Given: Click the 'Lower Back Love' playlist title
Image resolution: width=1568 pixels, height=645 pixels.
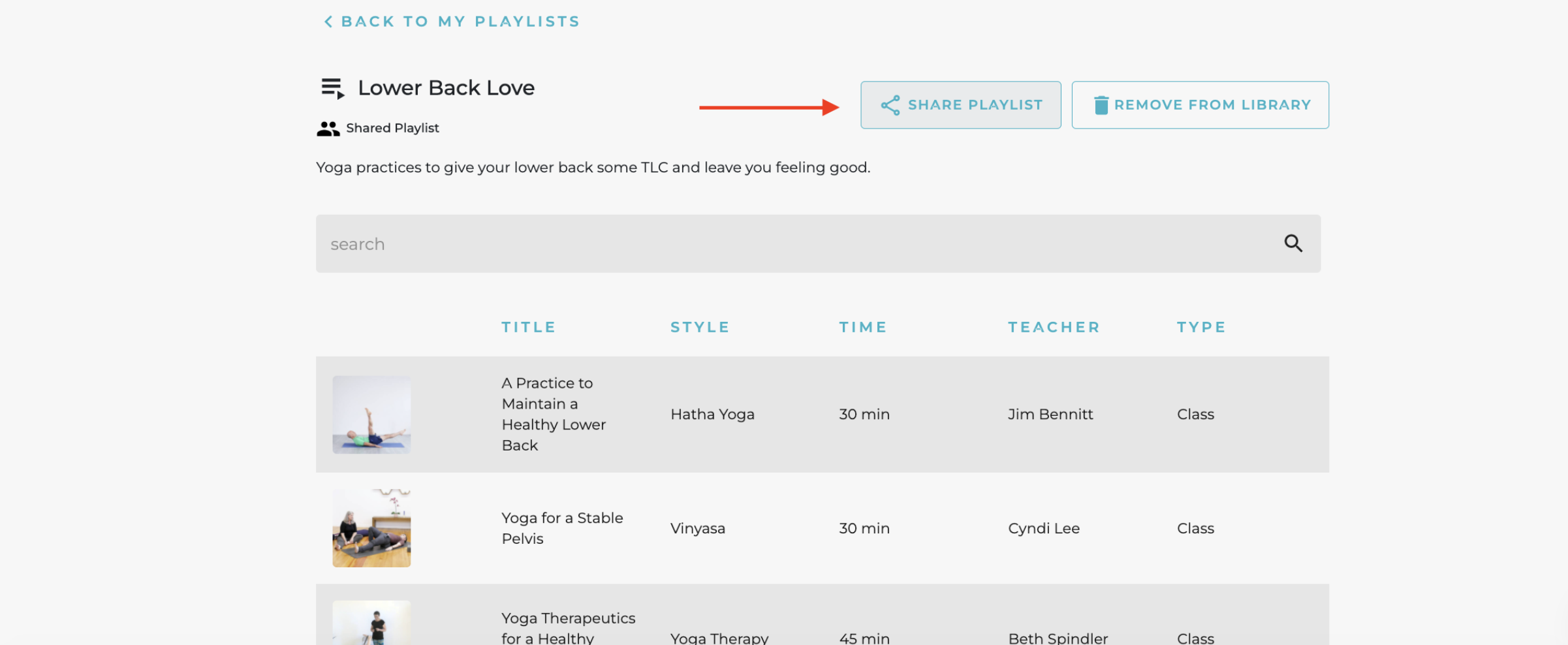Looking at the screenshot, I should [x=446, y=87].
